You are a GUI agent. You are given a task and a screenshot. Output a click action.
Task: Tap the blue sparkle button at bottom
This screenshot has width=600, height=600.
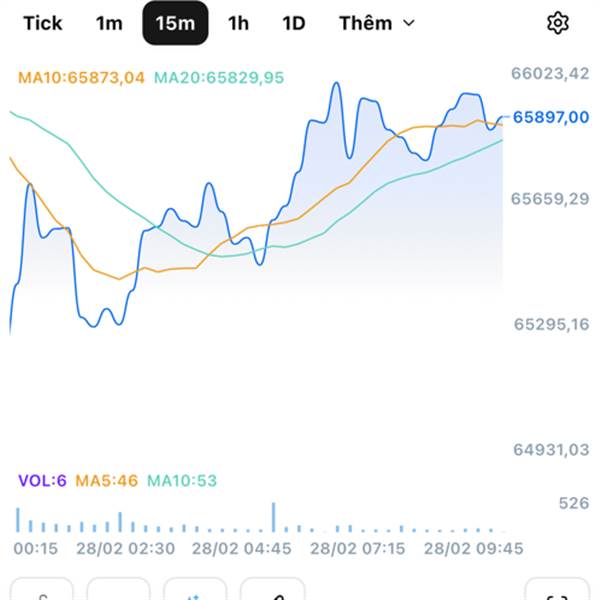pyautogui.click(x=195, y=591)
